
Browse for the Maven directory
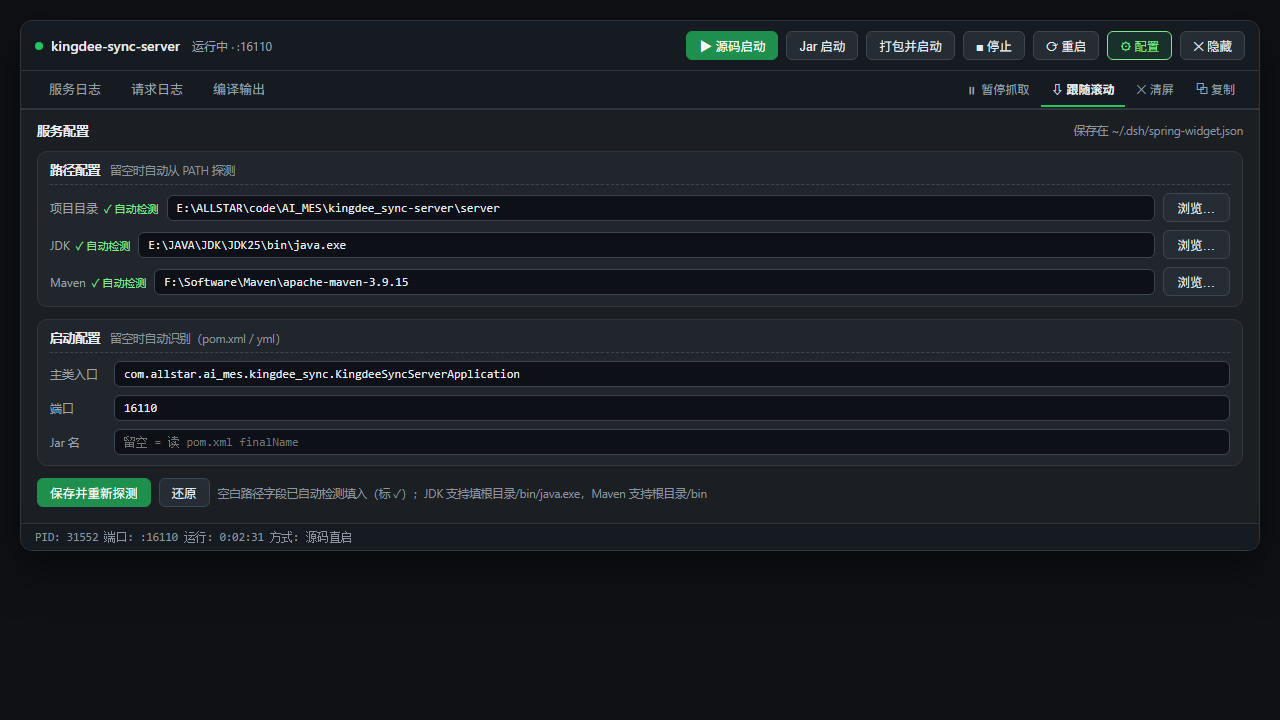pos(1196,282)
